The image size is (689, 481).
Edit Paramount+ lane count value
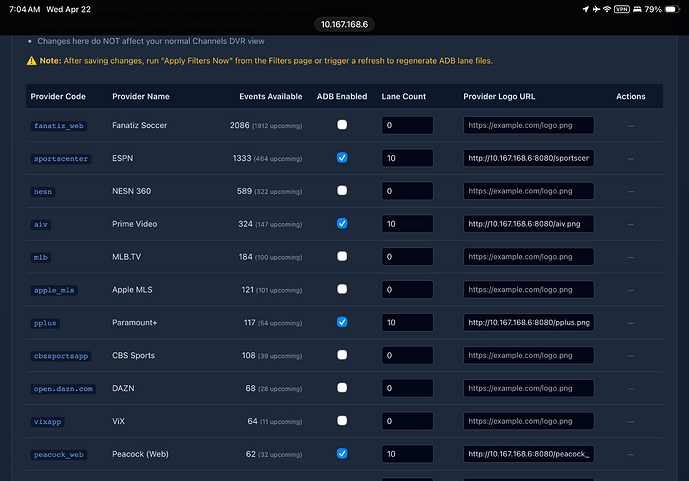click(407, 322)
